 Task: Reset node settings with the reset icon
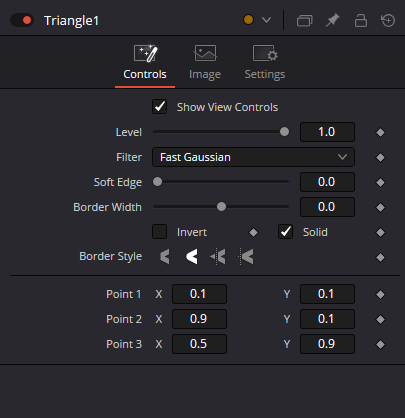tap(388, 20)
